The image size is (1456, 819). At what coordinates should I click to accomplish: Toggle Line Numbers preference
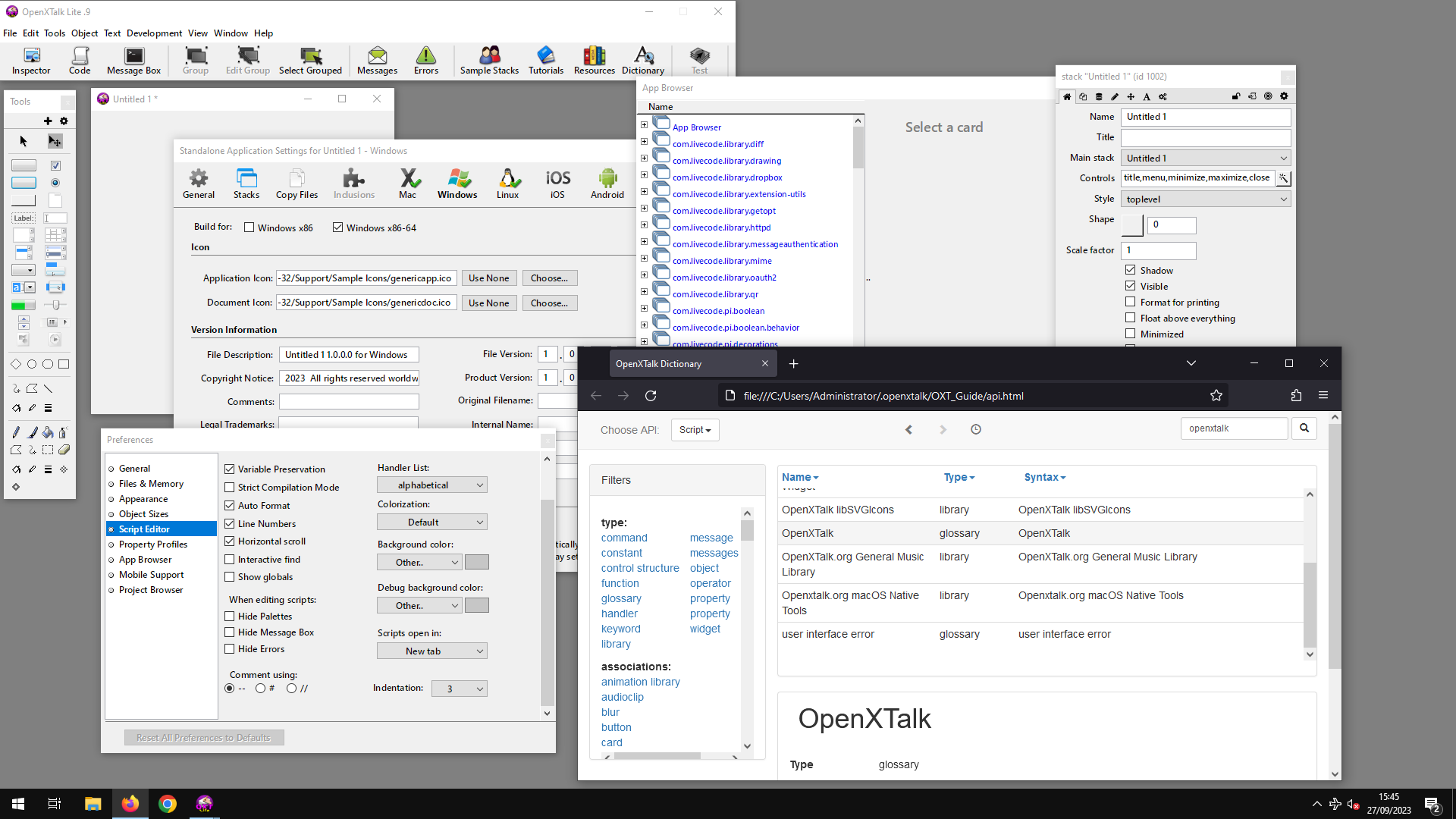pyautogui.click(x=230, y=524)
